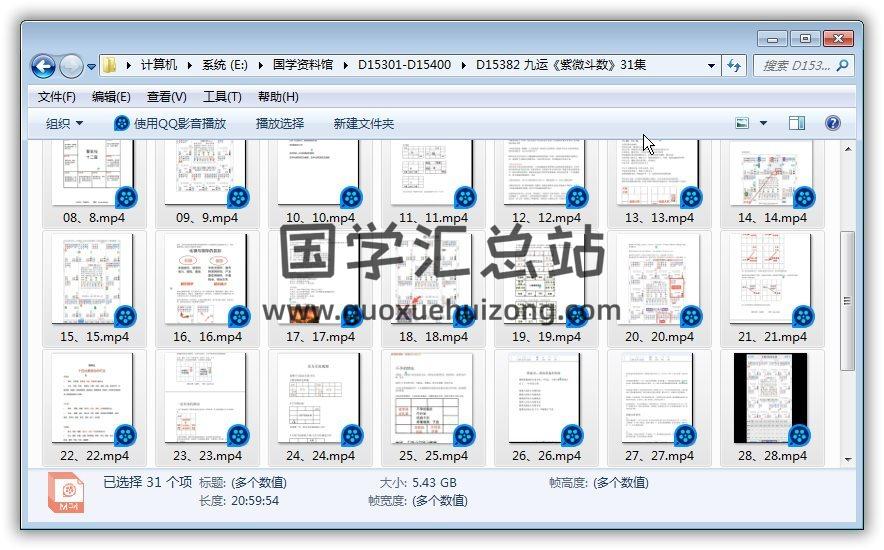Click 新建文件夹 toolbar button
Image resolution: width=884 pixels, height=550 pixels.
(x=364, y=123)
